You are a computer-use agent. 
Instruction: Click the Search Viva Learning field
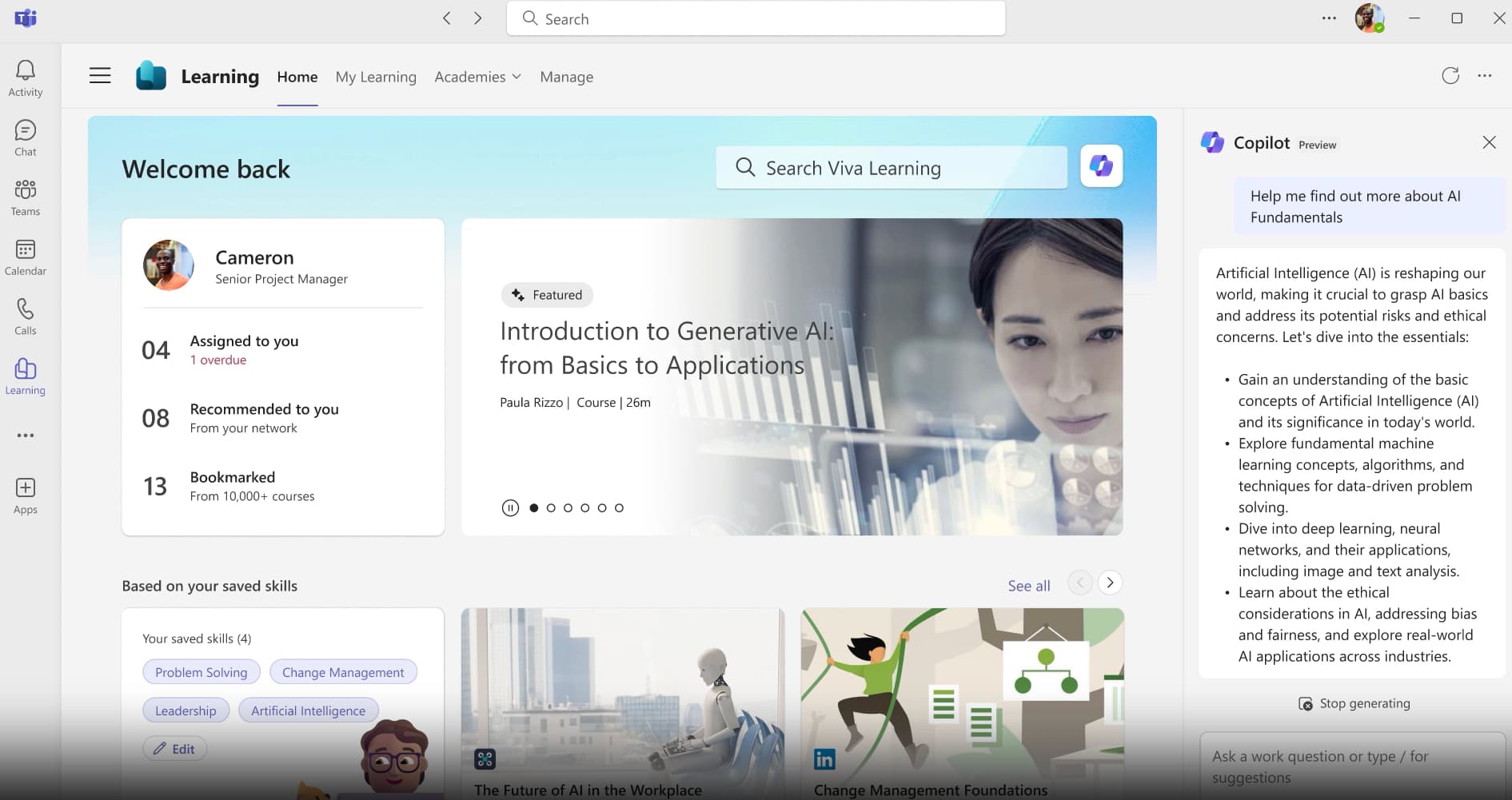coord(892,168)
